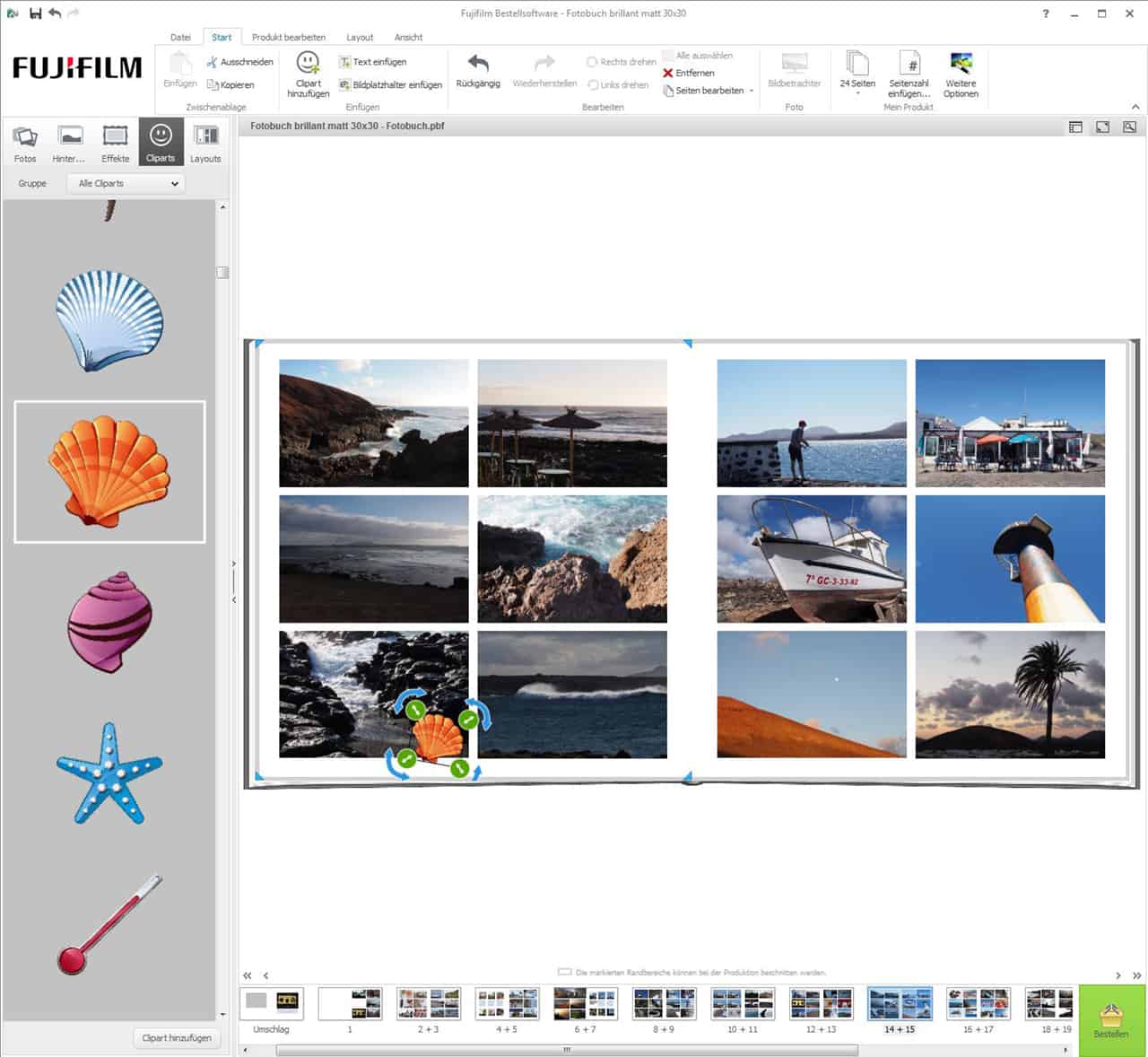Click the Entfernen red X icon
The image size is (1148, 1057).
pyautogui.click(x=667, y=74)
